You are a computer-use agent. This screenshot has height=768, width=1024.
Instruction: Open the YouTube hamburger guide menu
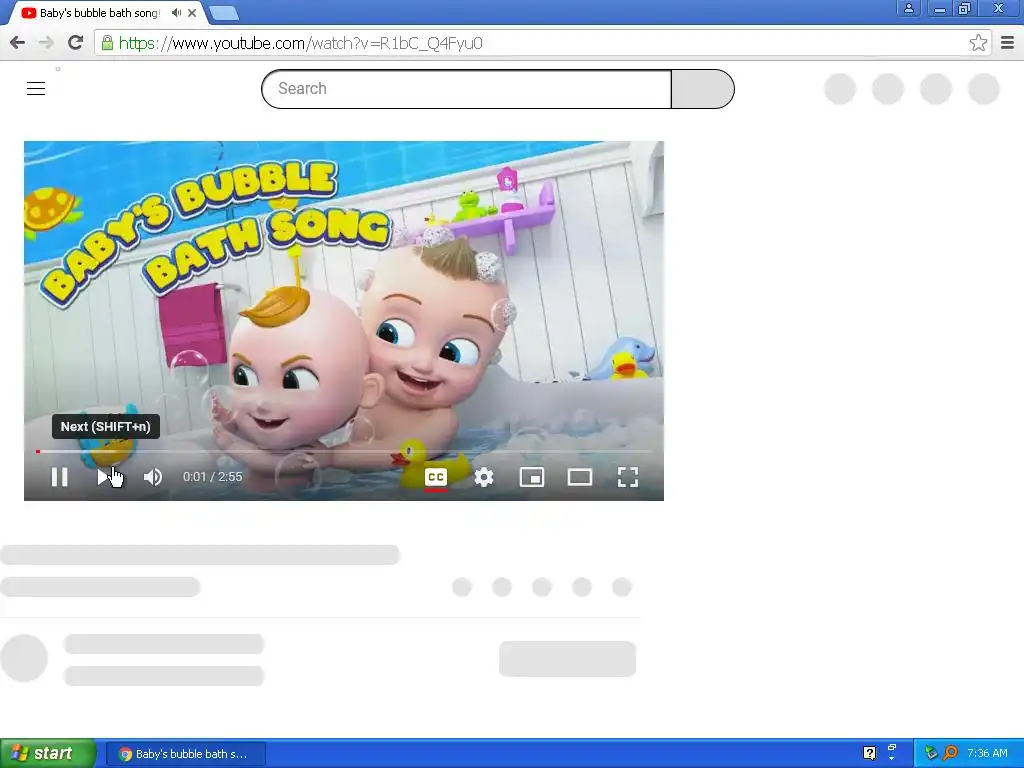coord(36,88)
